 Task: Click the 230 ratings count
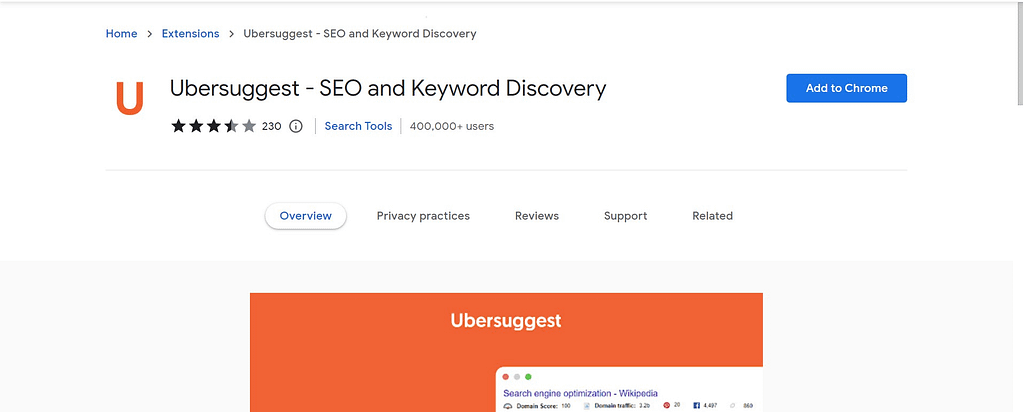coord(271,126)
